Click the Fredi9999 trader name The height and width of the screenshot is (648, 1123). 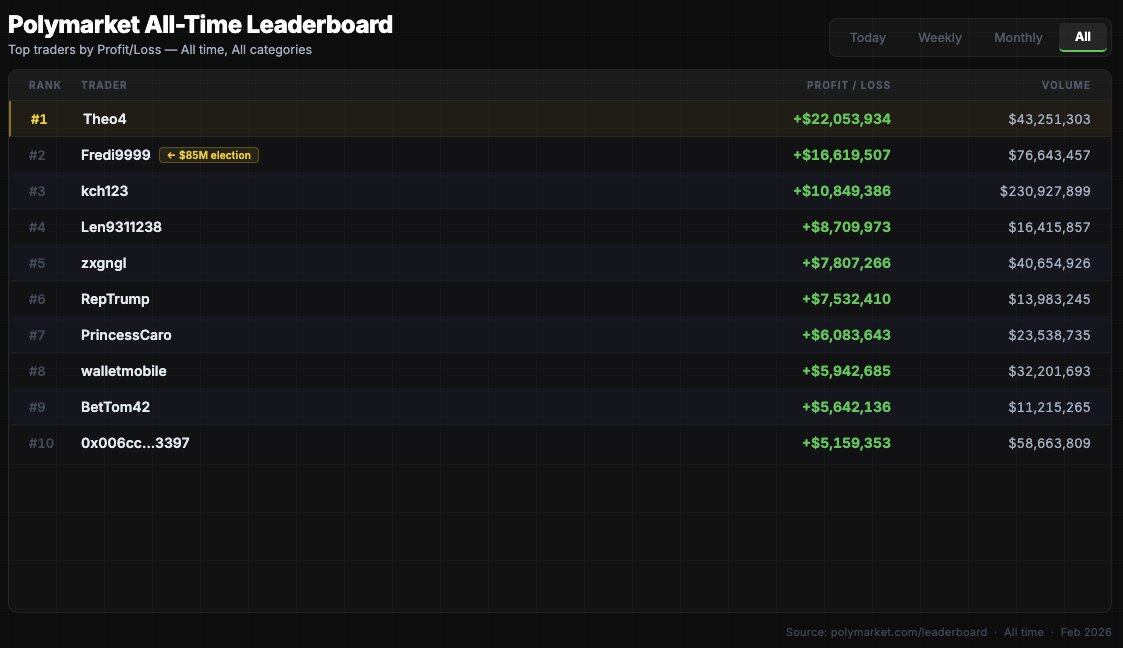115,155
